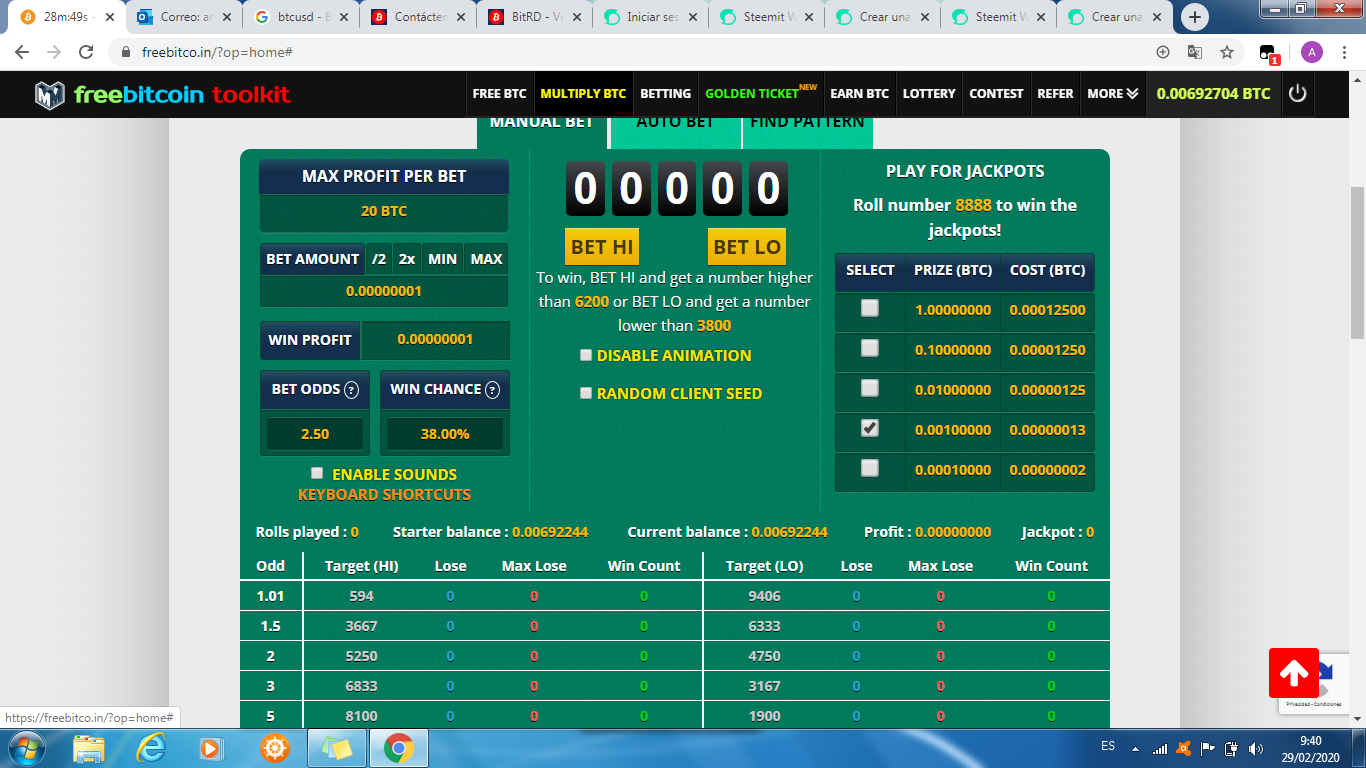Click the freebitcoin toolkit logo

[x=162, y=94]
